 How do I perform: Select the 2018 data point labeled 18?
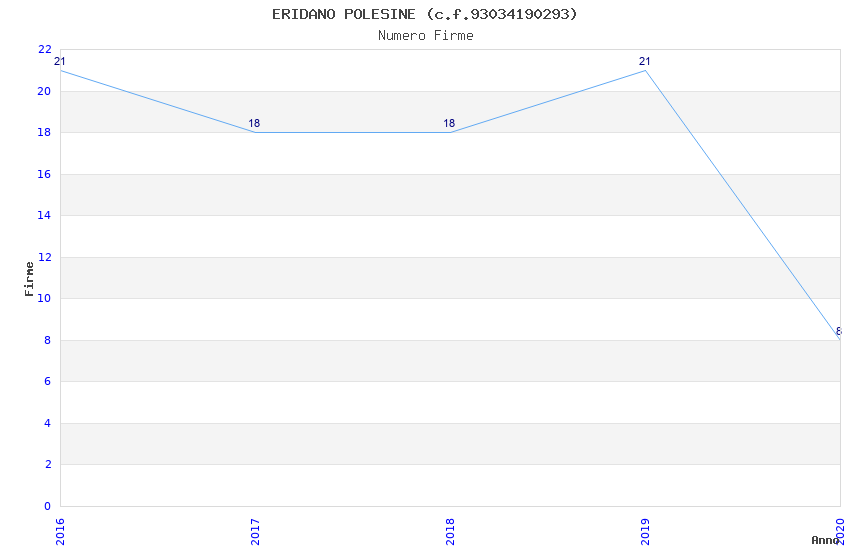click(450, 132)
